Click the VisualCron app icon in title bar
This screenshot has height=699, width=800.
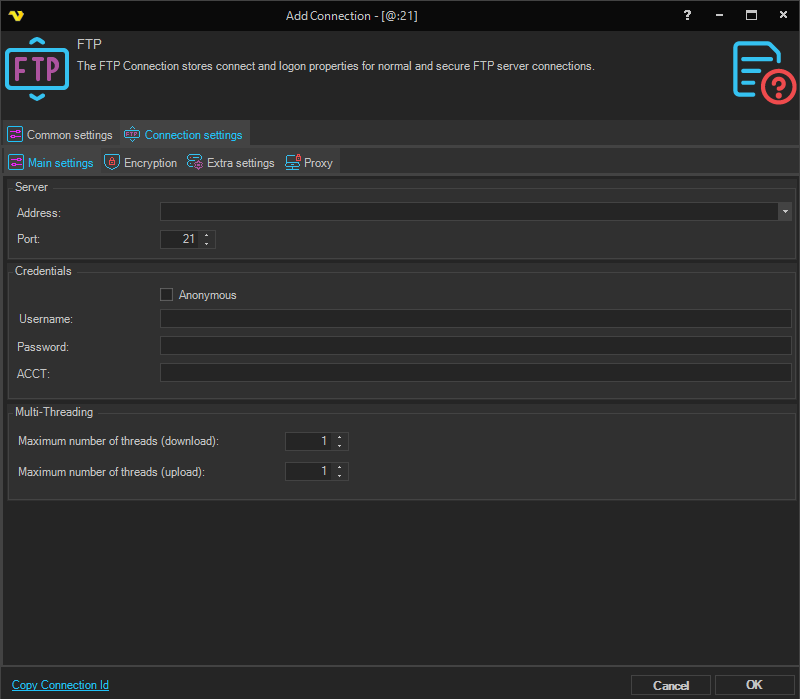[x=14, y=15]
